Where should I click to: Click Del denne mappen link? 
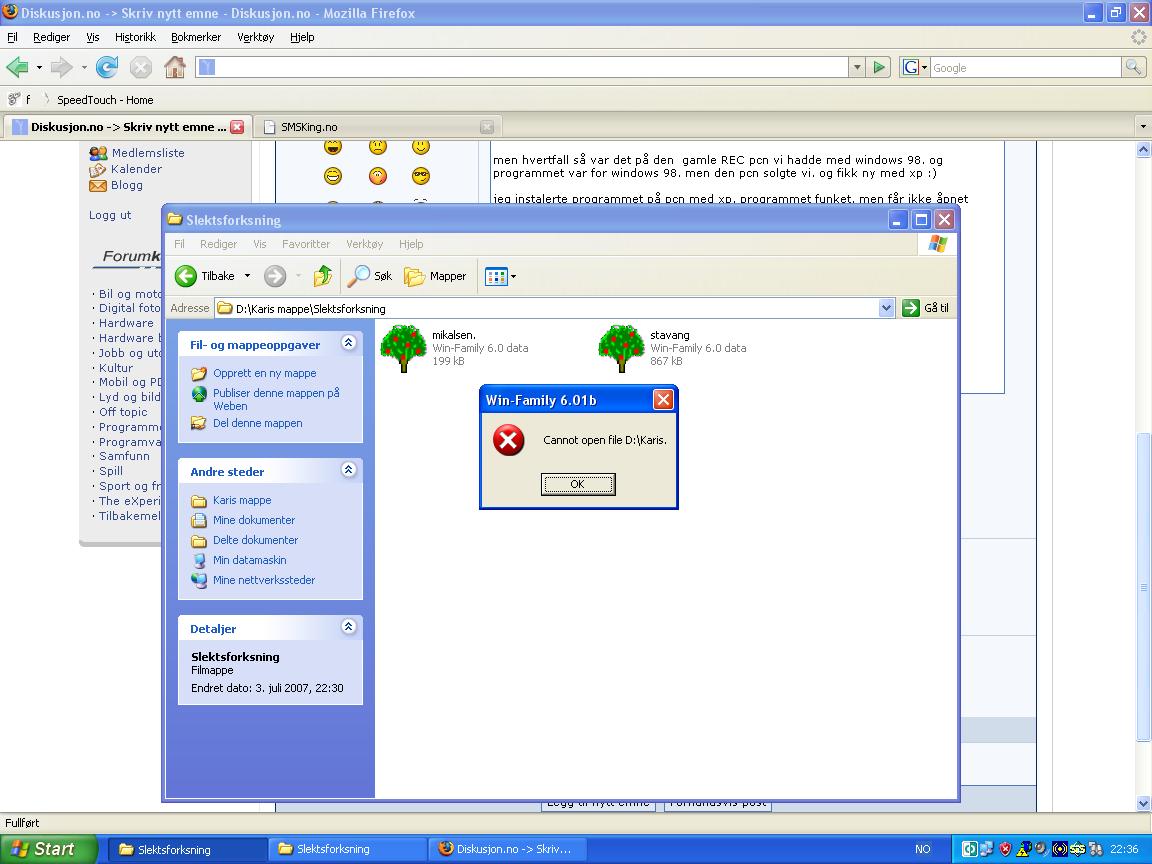[x=257, y=423]
